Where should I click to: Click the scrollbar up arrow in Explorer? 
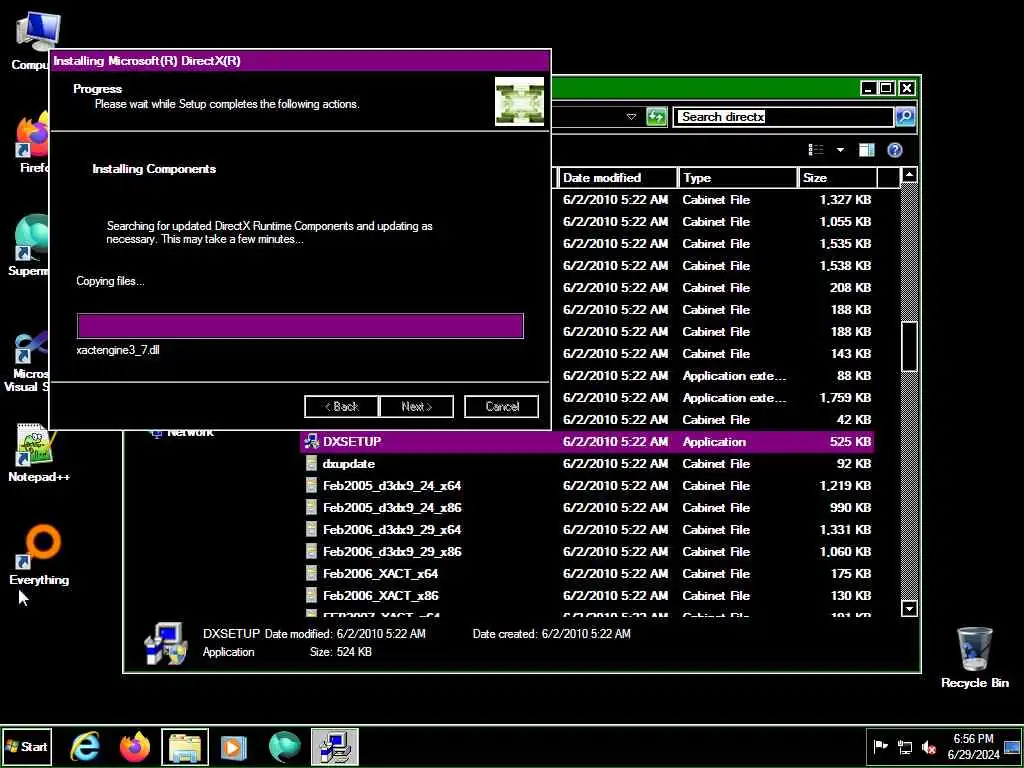pos(910,175)
